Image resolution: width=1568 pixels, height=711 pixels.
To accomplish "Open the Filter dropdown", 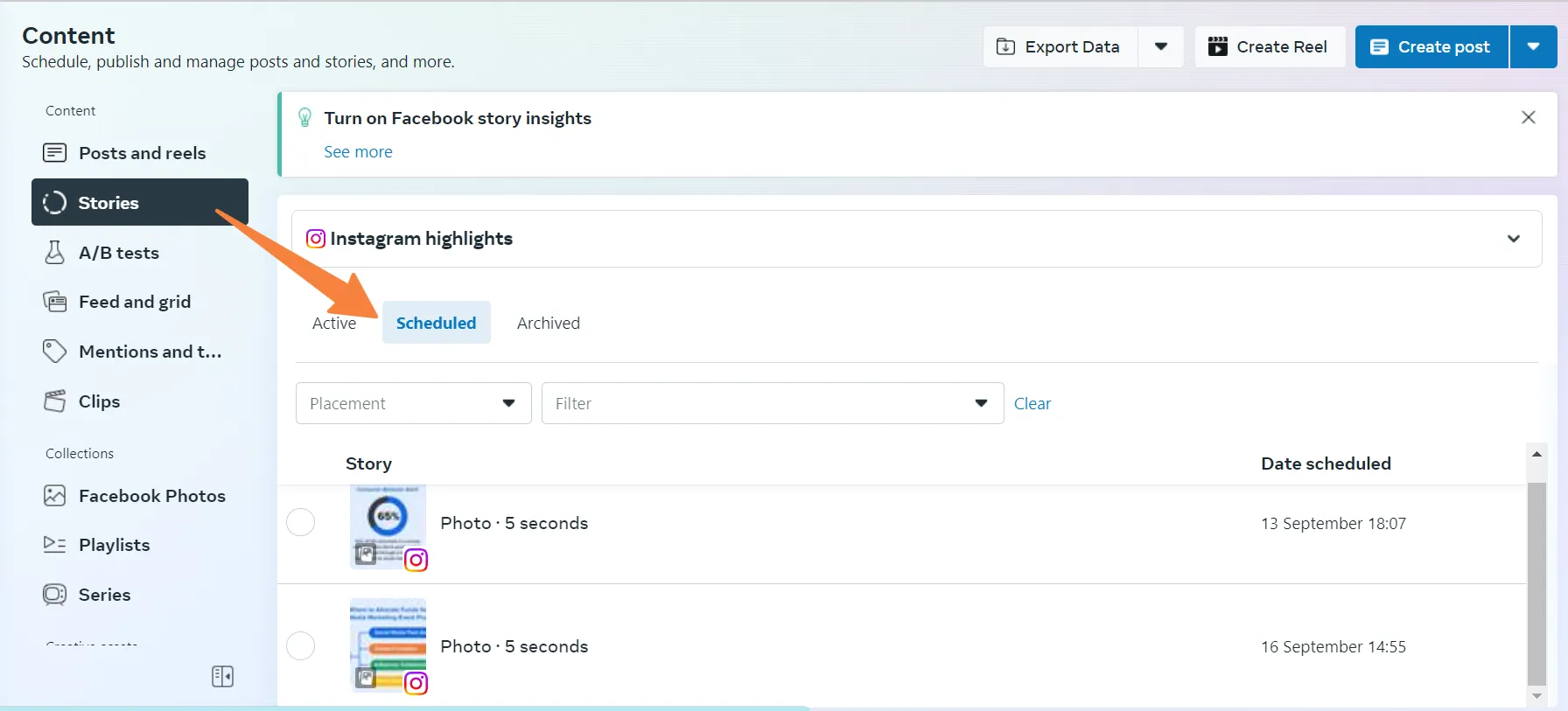I will click(773, 403).
